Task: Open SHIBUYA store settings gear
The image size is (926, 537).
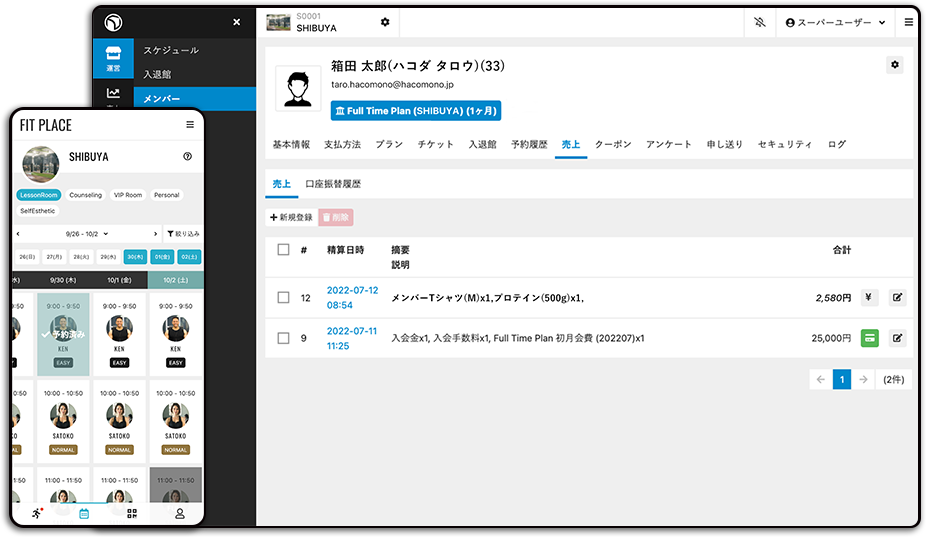Action: (x=385, y=22)
